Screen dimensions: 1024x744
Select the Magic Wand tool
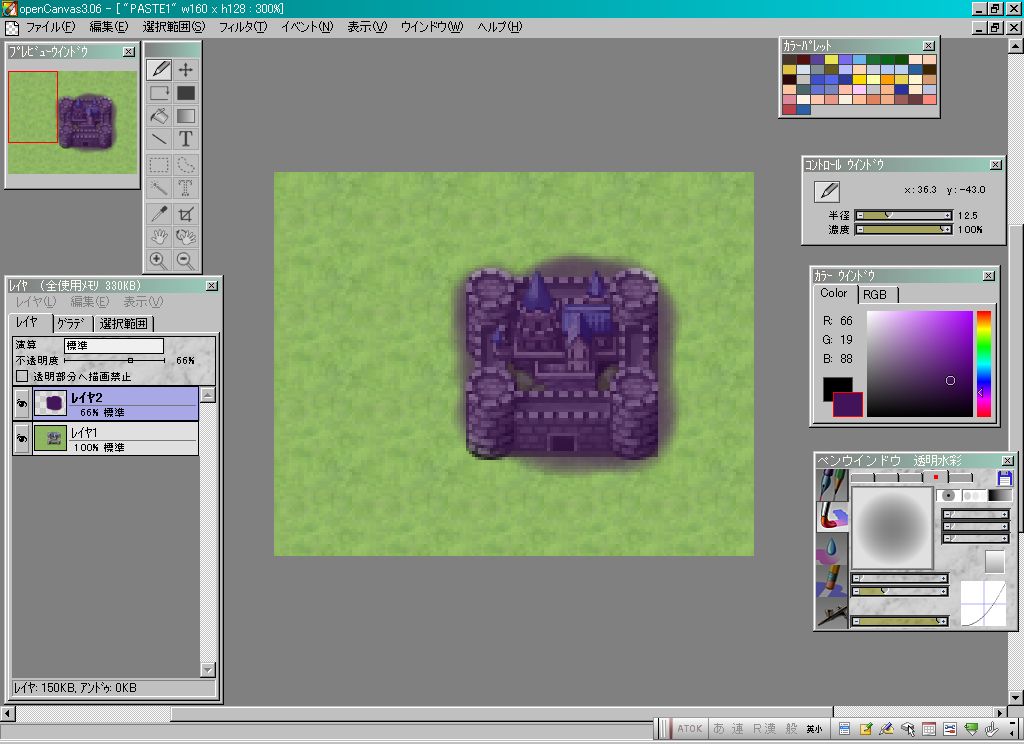tap(159, 188)
